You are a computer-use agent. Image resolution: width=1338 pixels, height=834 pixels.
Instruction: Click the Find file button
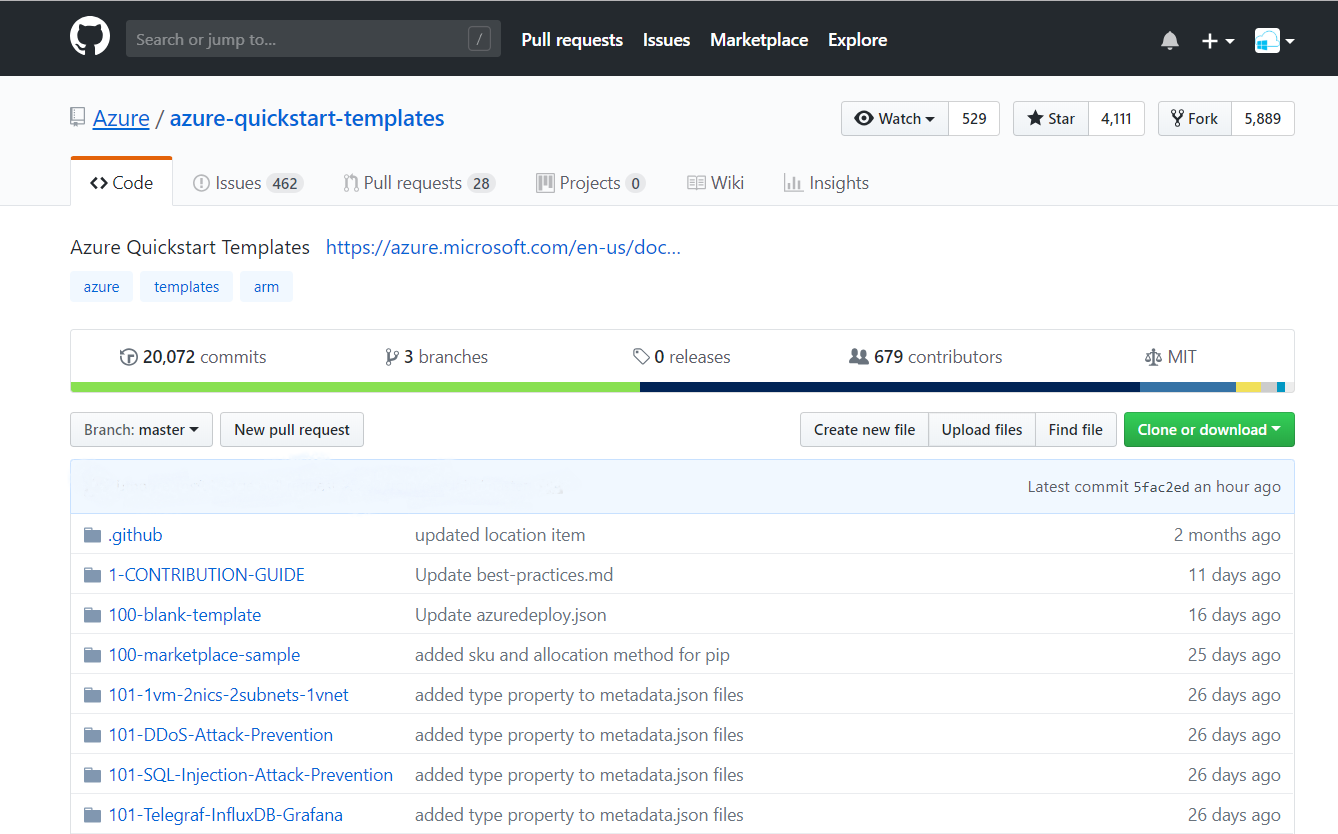(x=1076, y=430)
